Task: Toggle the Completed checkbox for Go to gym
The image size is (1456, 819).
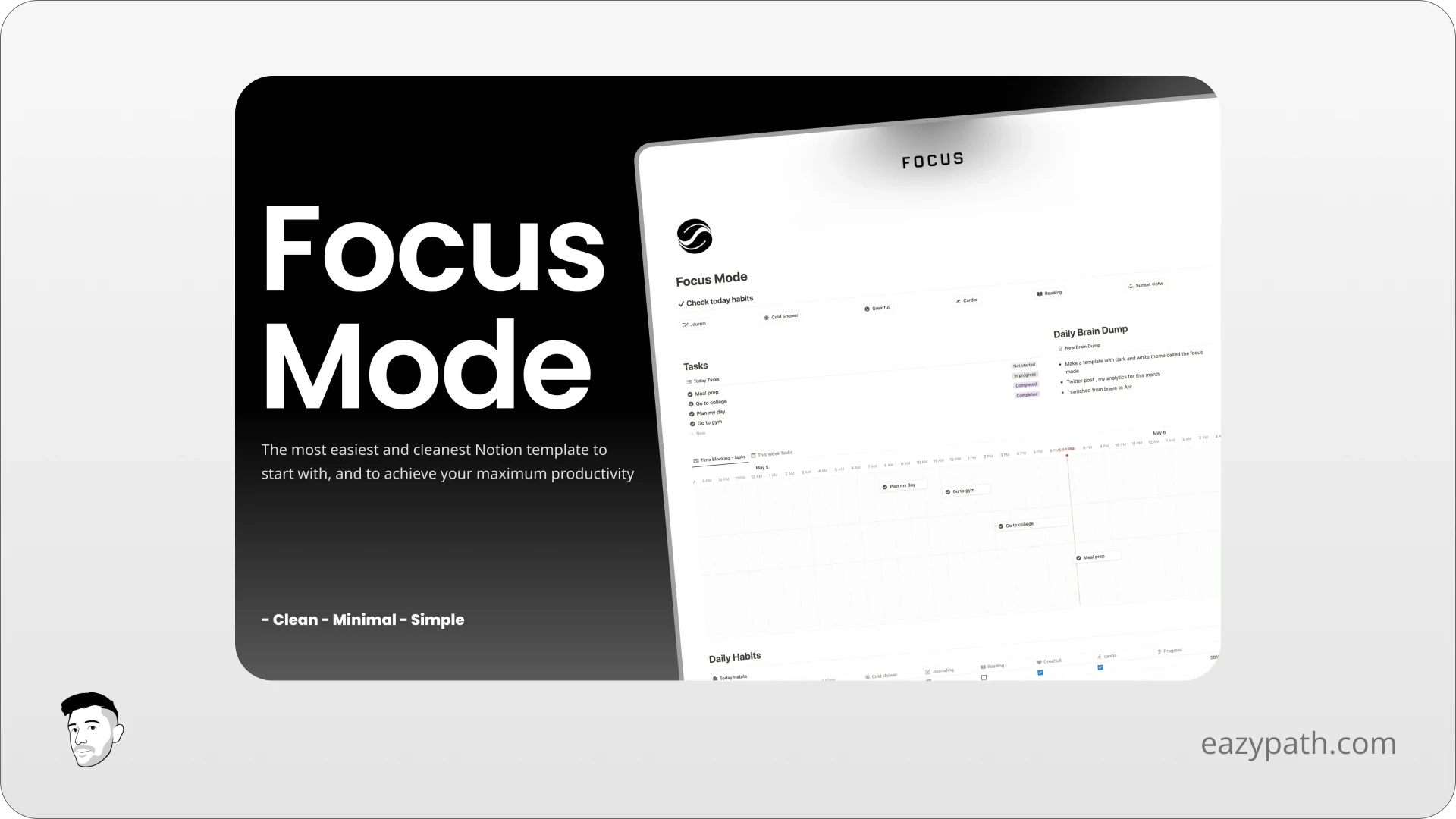Action: [x=692, y=422]
